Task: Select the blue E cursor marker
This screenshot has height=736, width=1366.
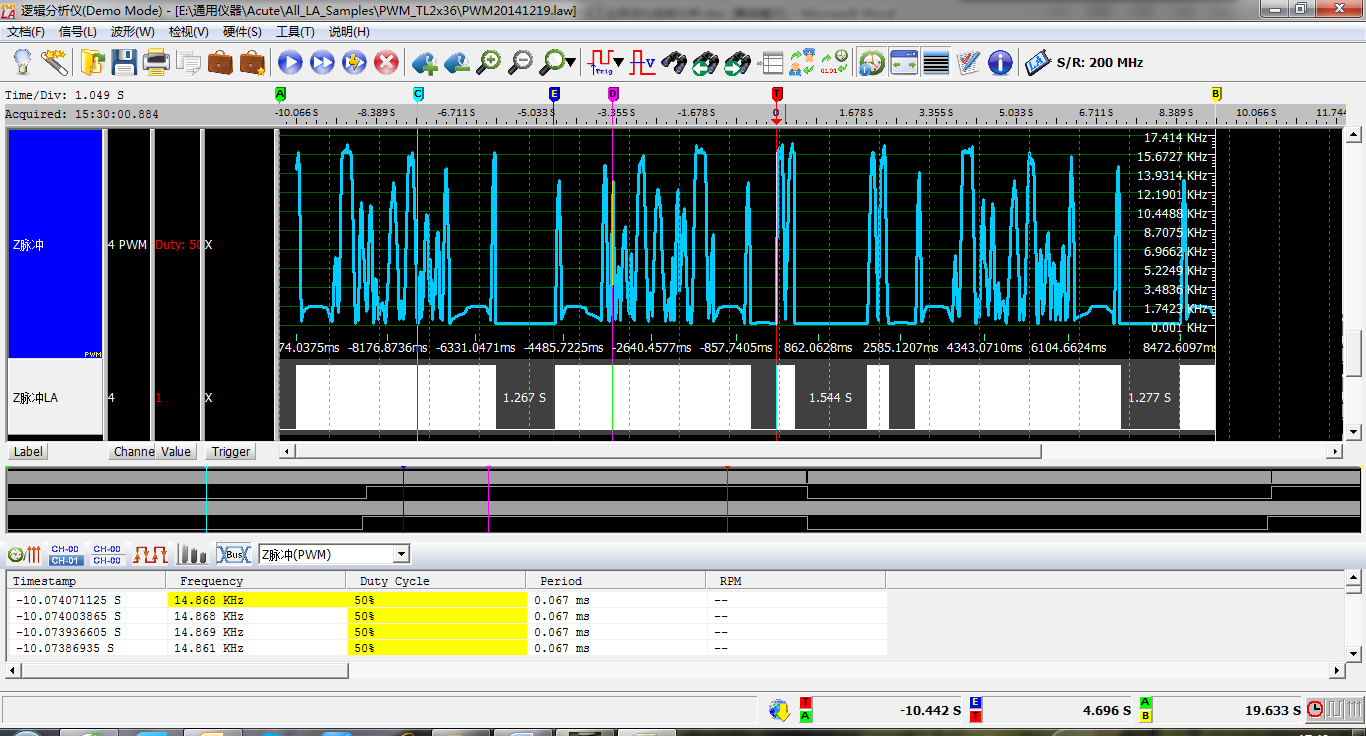Action: [554, 93]
